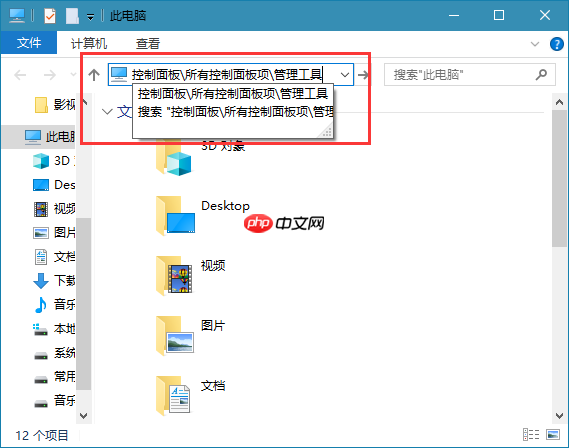Choose the 搜索 "控制面板..." suggestion
Image resolution: width=569 pixels, height=448 pixels.
point(233,111)
